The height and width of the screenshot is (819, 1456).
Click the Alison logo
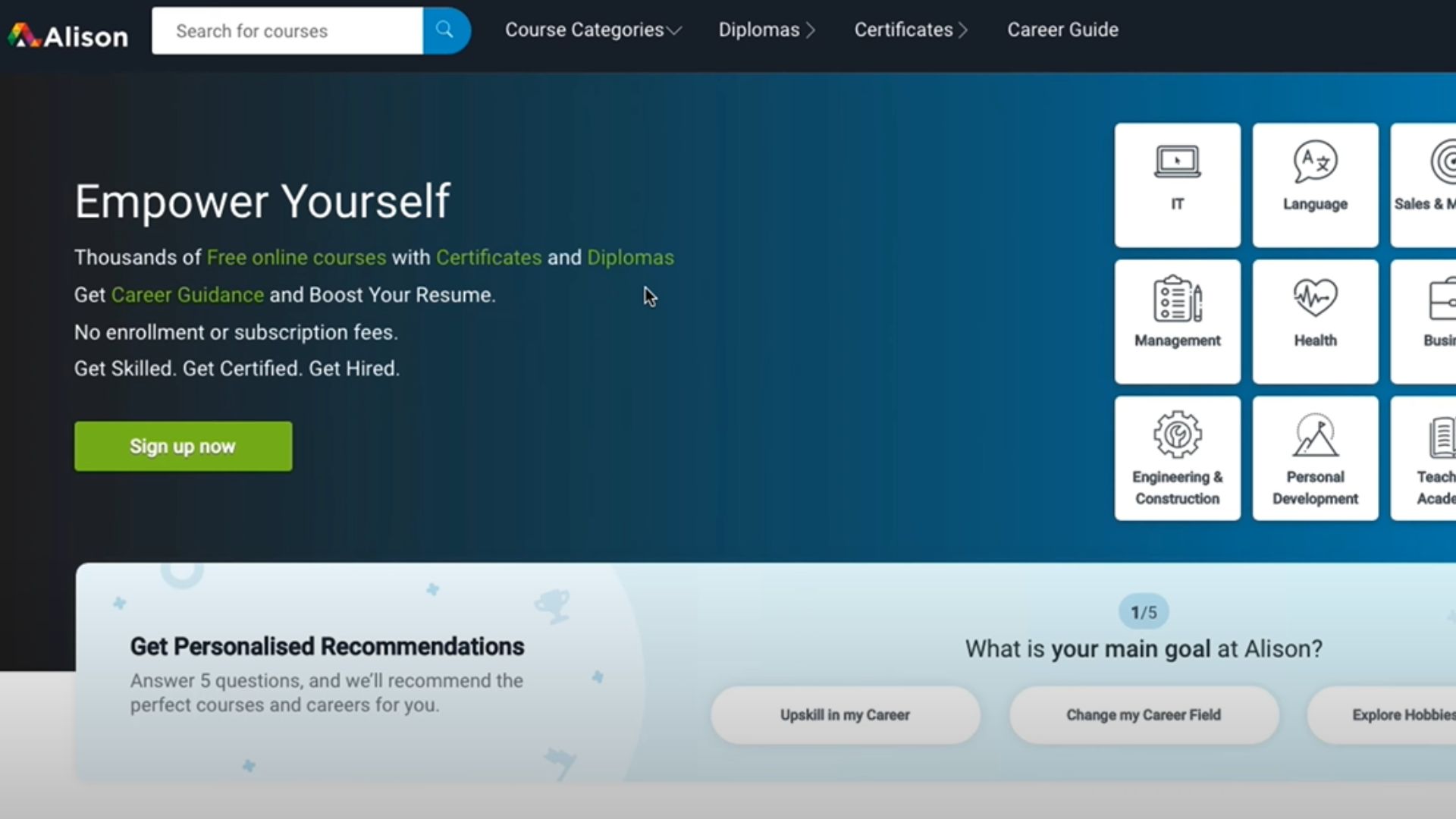68,36
